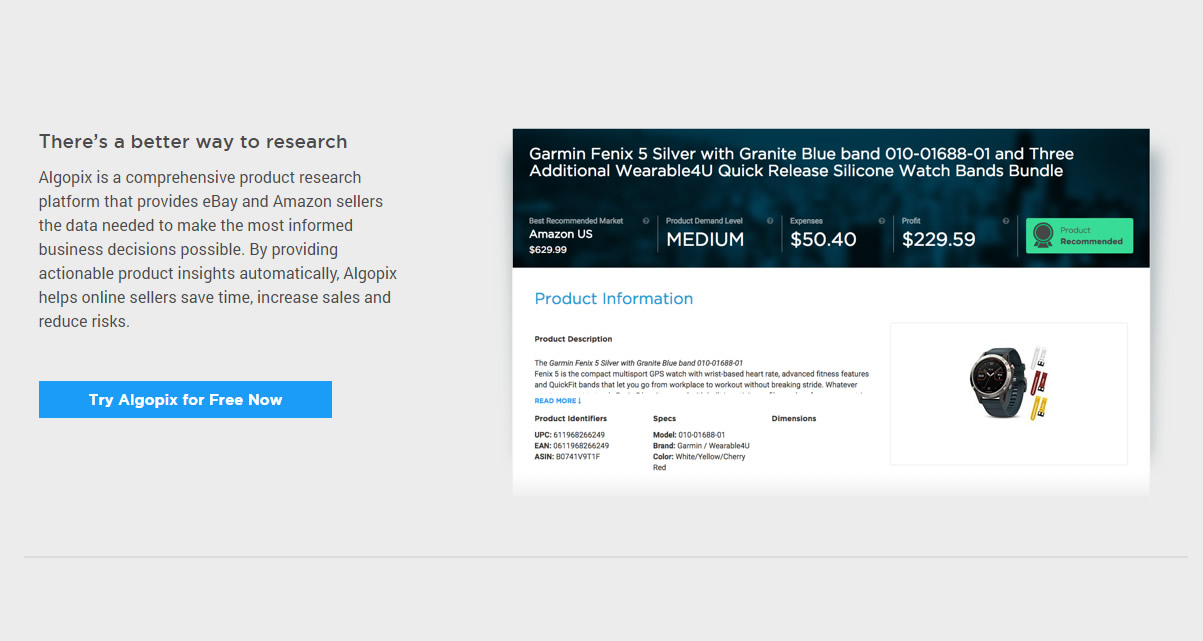Click the Product Identifiers column heading

point(571,419)
